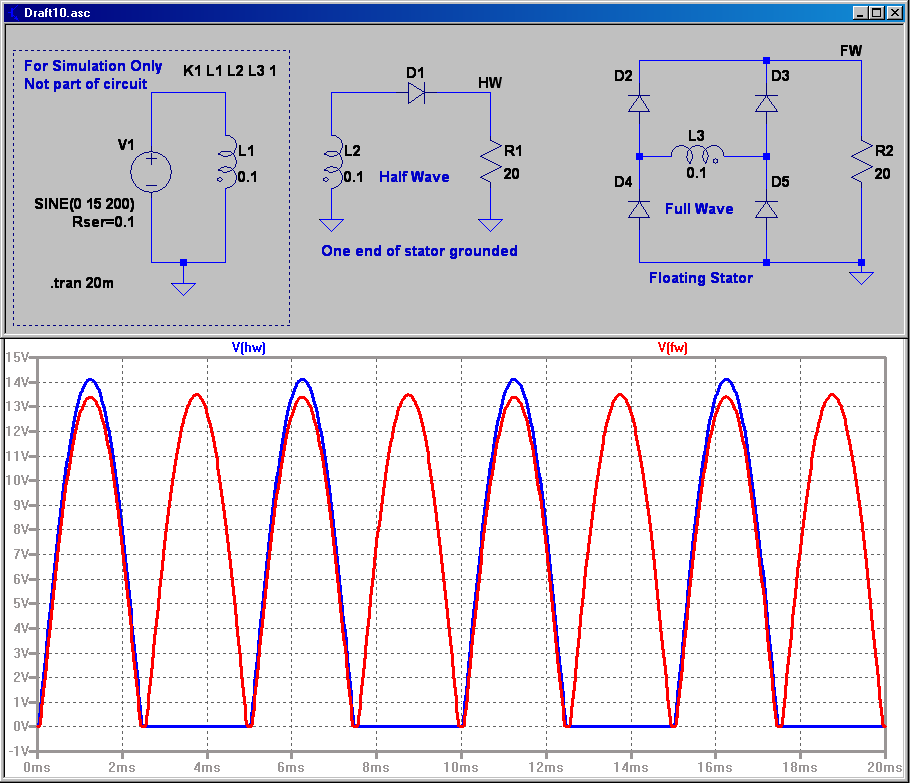910x783 pixels.
Task: Click the R1 resistor symbol
Action: click(x=491, y=161)
